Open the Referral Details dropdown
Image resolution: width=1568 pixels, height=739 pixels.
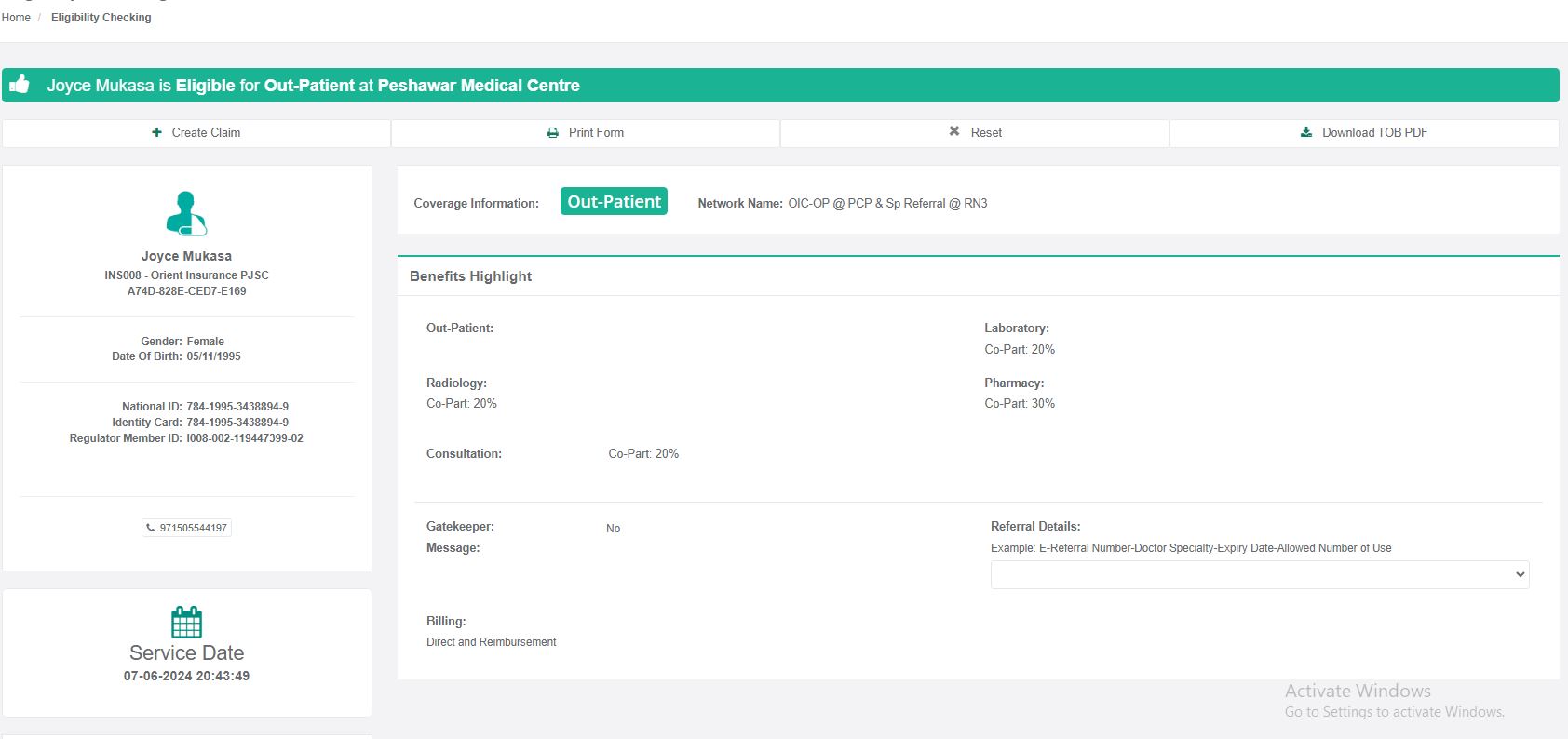1259,574
